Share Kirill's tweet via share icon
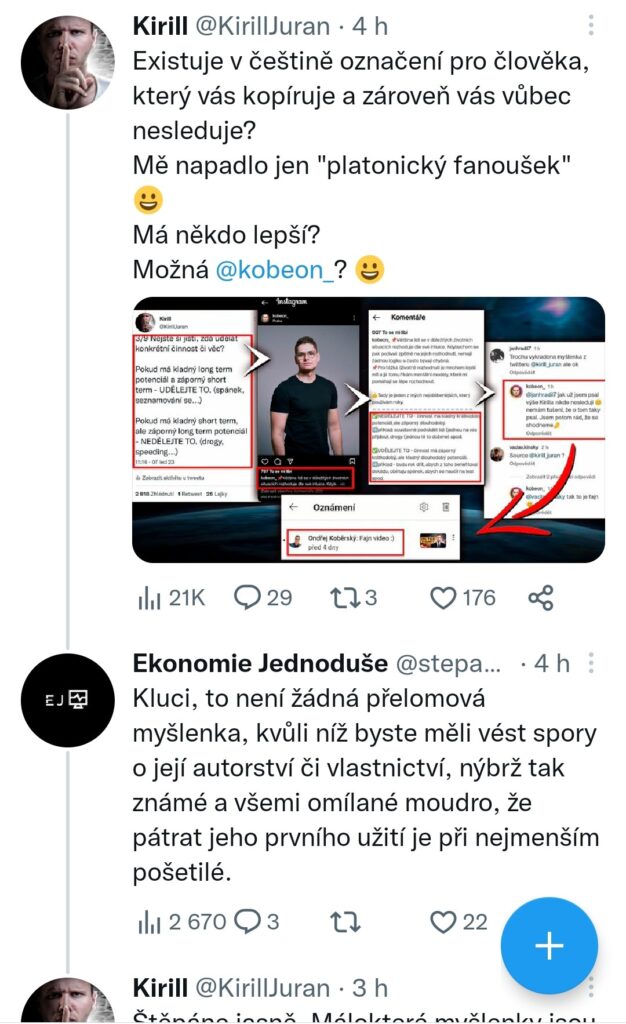 (x=540, y=598)
